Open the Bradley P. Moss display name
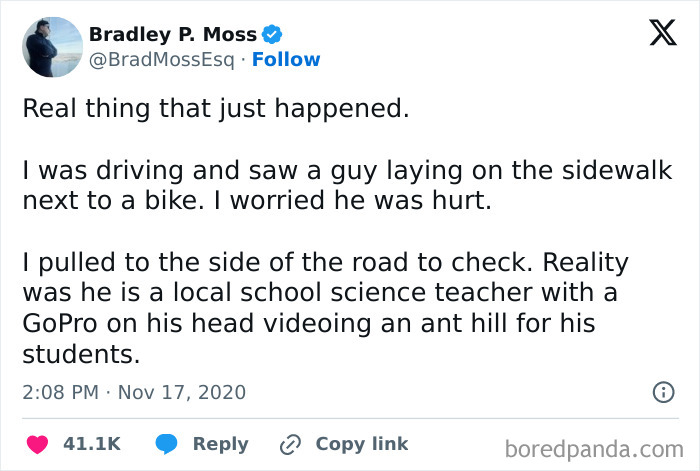This screenshot has height=471, width=700. coord(172,34)
